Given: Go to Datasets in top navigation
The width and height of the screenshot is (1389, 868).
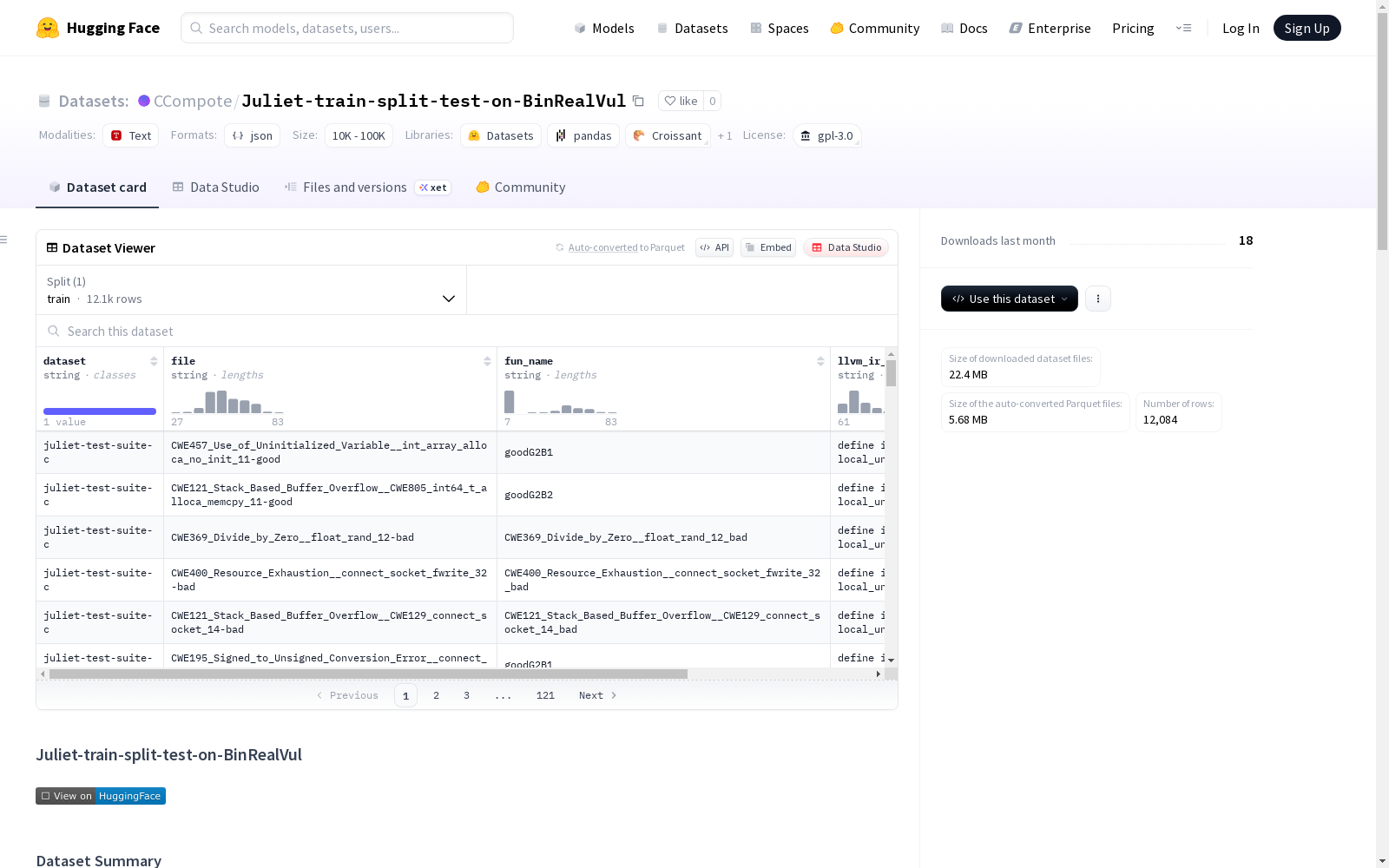Looking at the screenshot, I should coord(692,28).
